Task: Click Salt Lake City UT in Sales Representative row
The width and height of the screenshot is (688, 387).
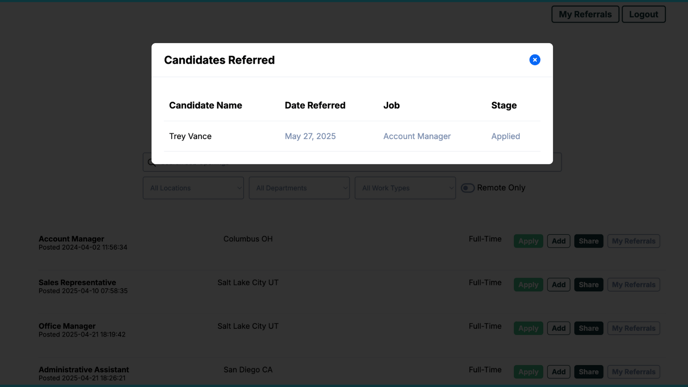Action: coord(248,282)
